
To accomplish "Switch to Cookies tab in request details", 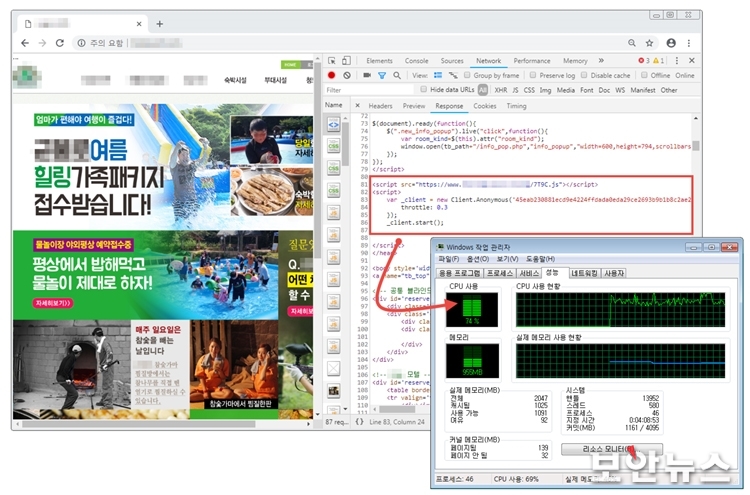I will point(485,106).
